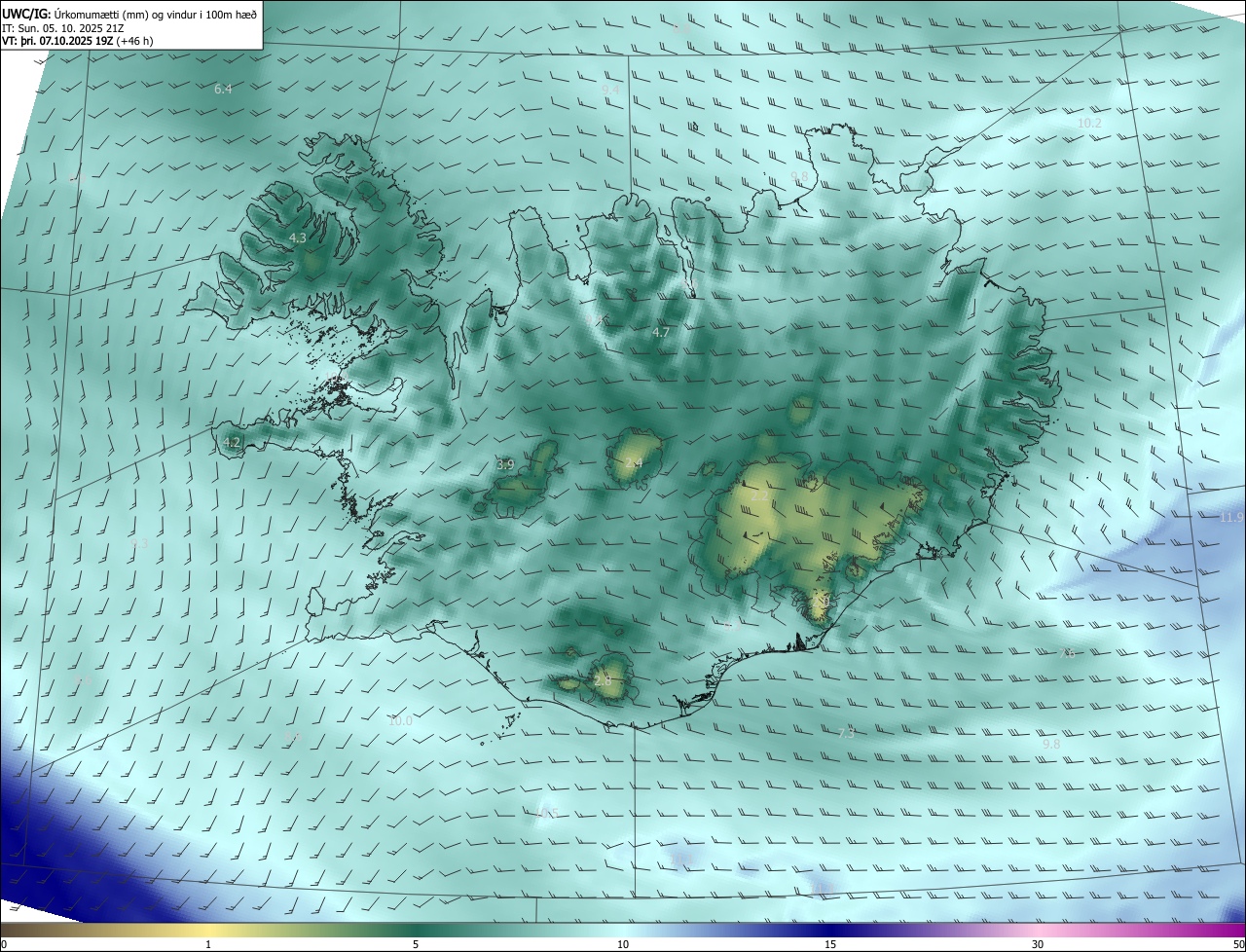Click the 11.9 value label on the map

click(1231, 517)
